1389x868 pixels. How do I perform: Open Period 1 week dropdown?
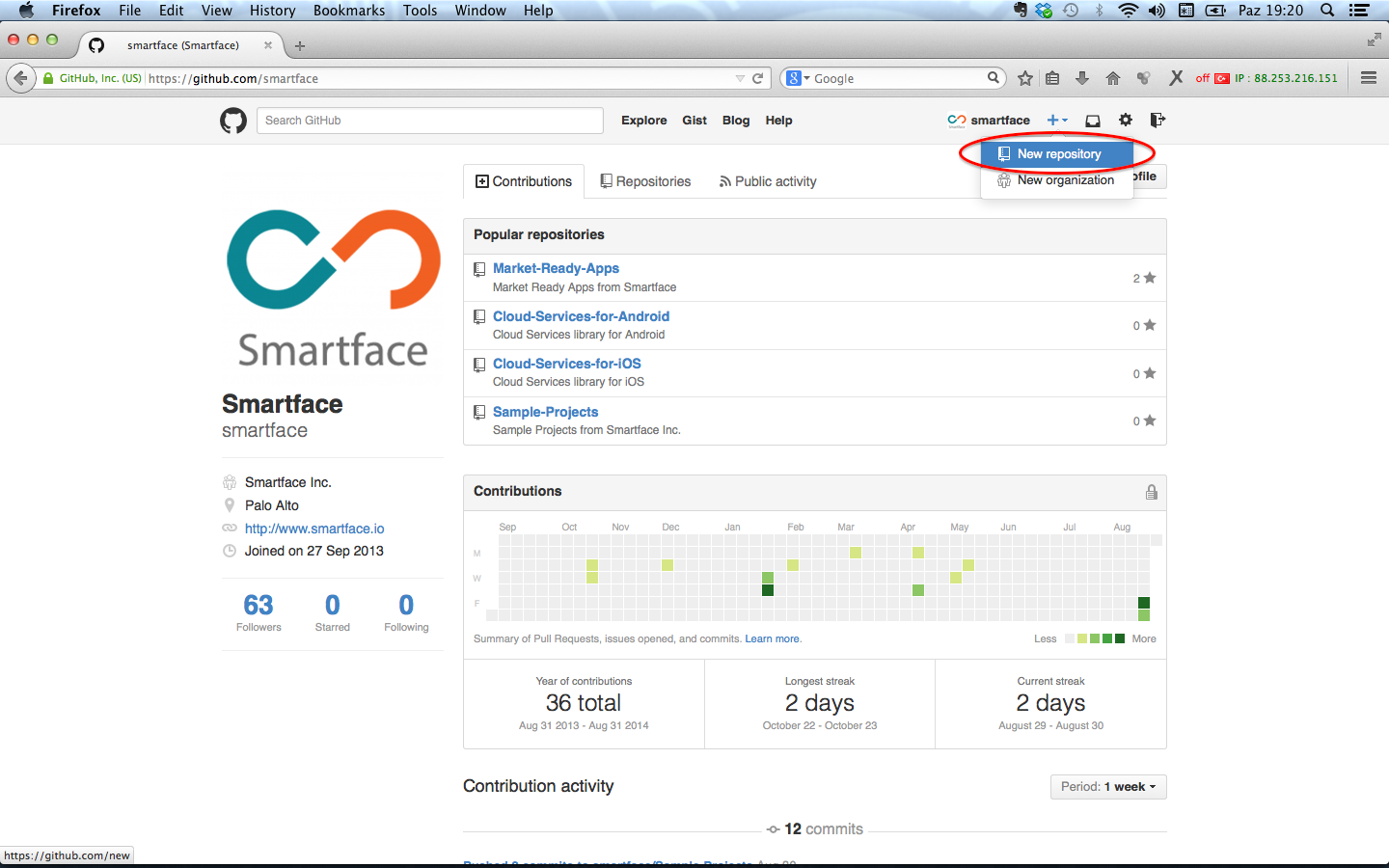click(x=1108, y=787)
